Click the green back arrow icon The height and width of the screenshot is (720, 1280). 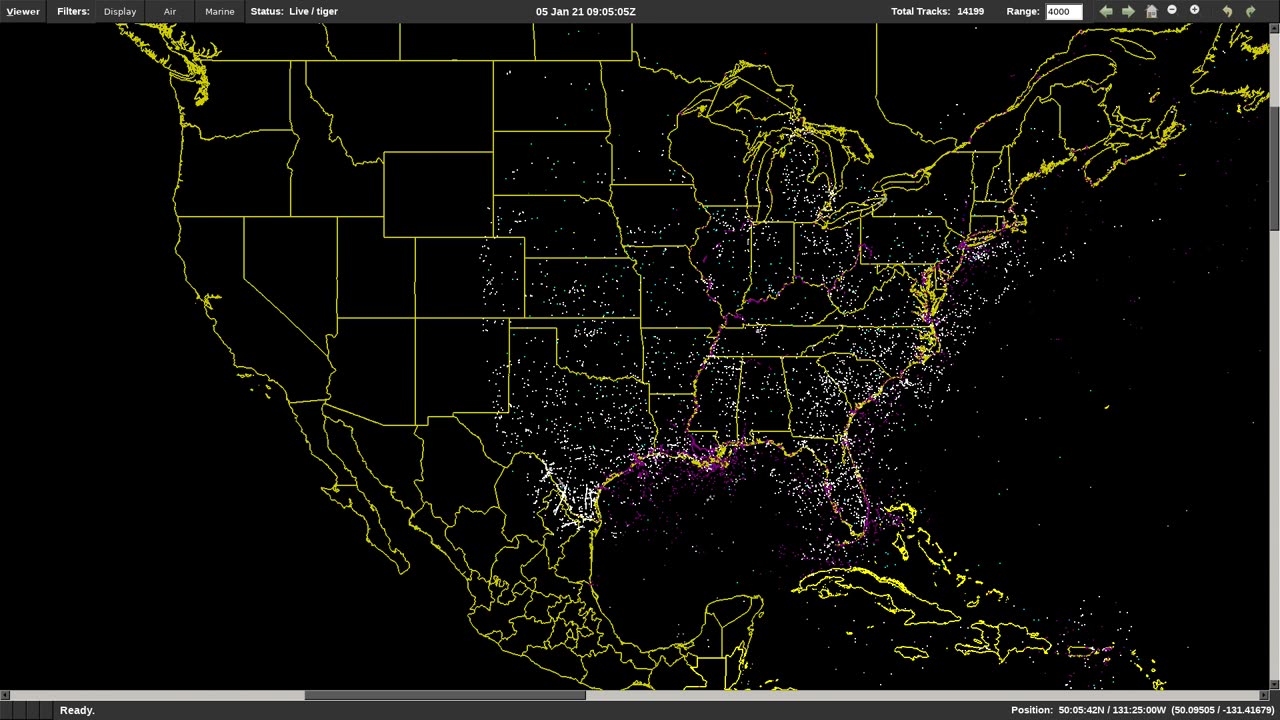pyautogui.click(x=1105, y=11)
